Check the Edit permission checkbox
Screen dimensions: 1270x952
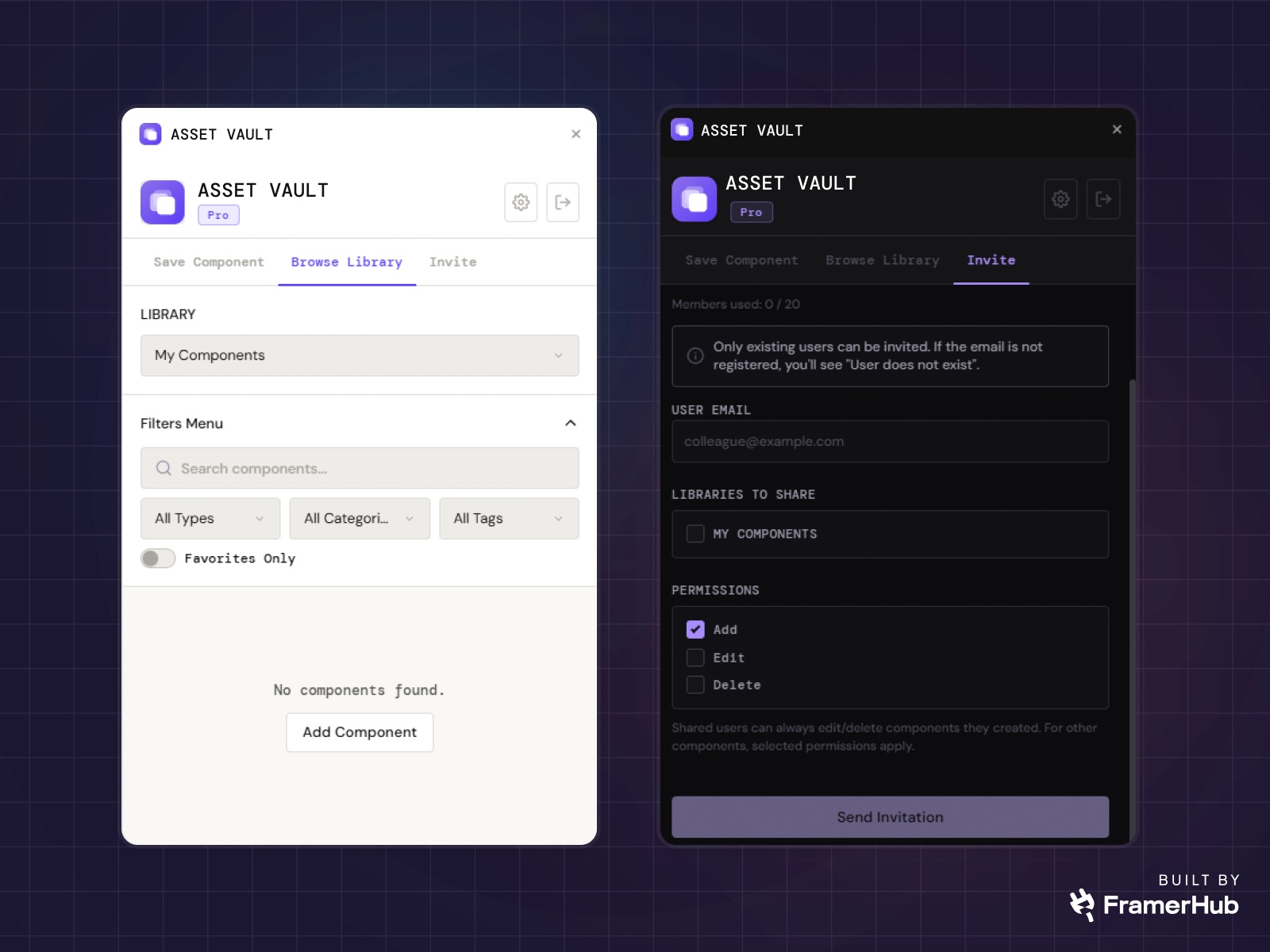695,657
